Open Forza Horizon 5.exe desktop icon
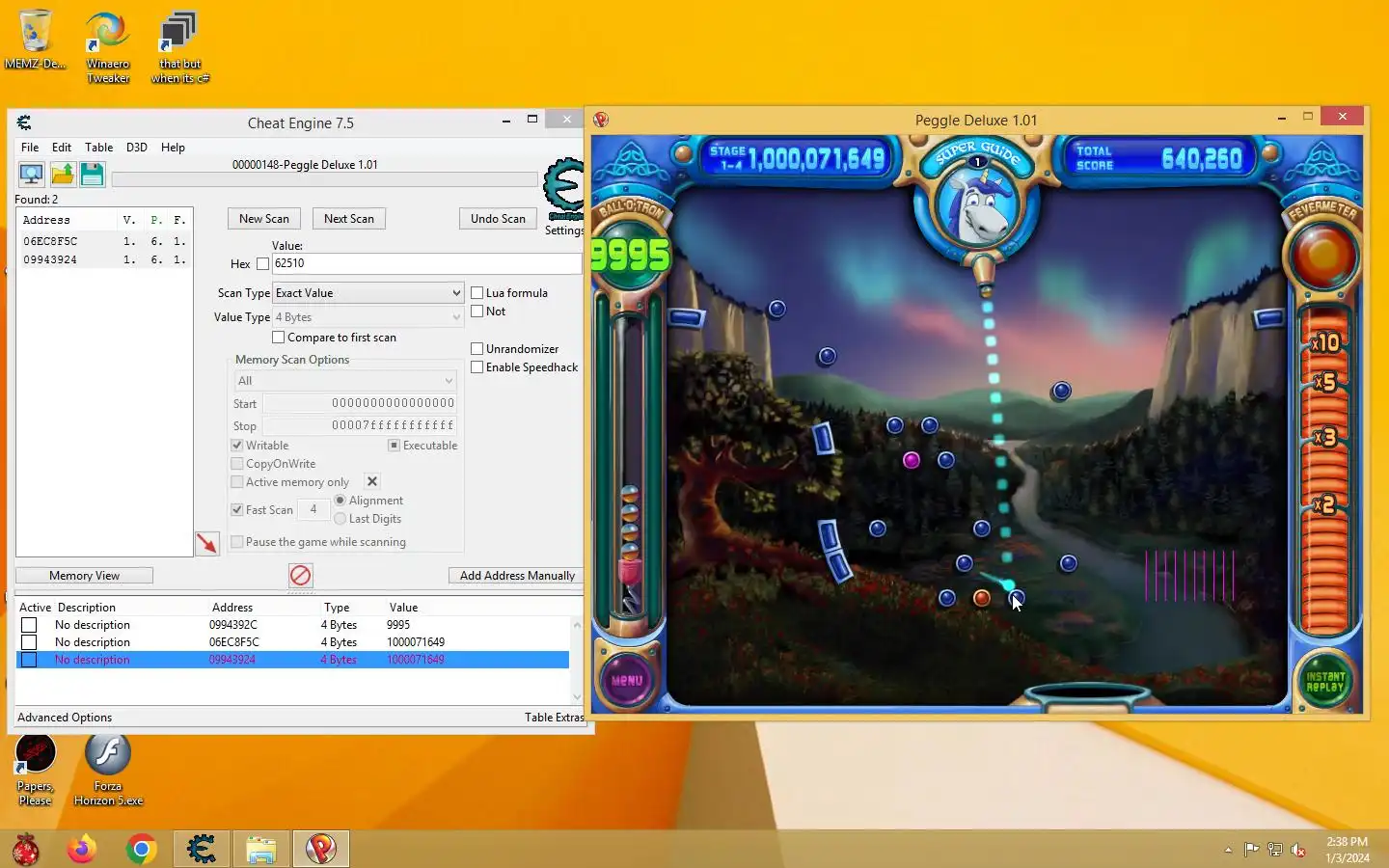 click(x=108, y=770)
